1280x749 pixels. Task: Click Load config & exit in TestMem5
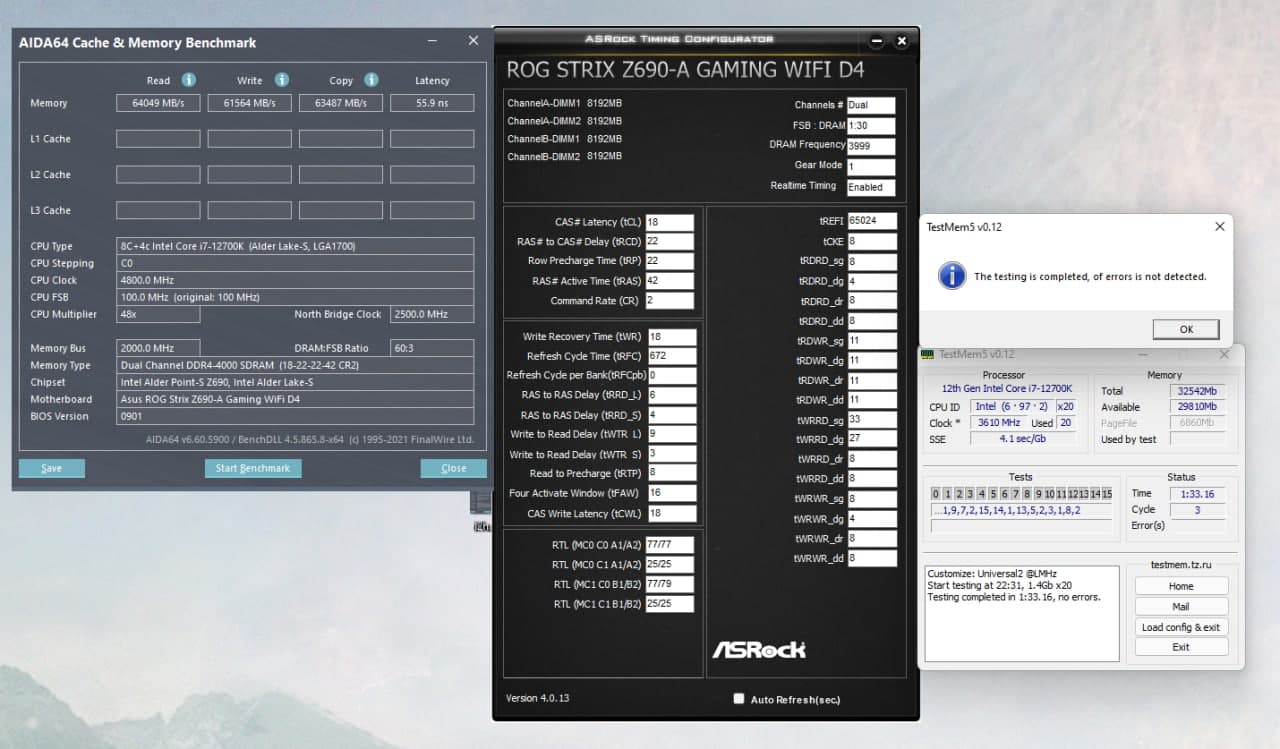[x=1181, y=627]
